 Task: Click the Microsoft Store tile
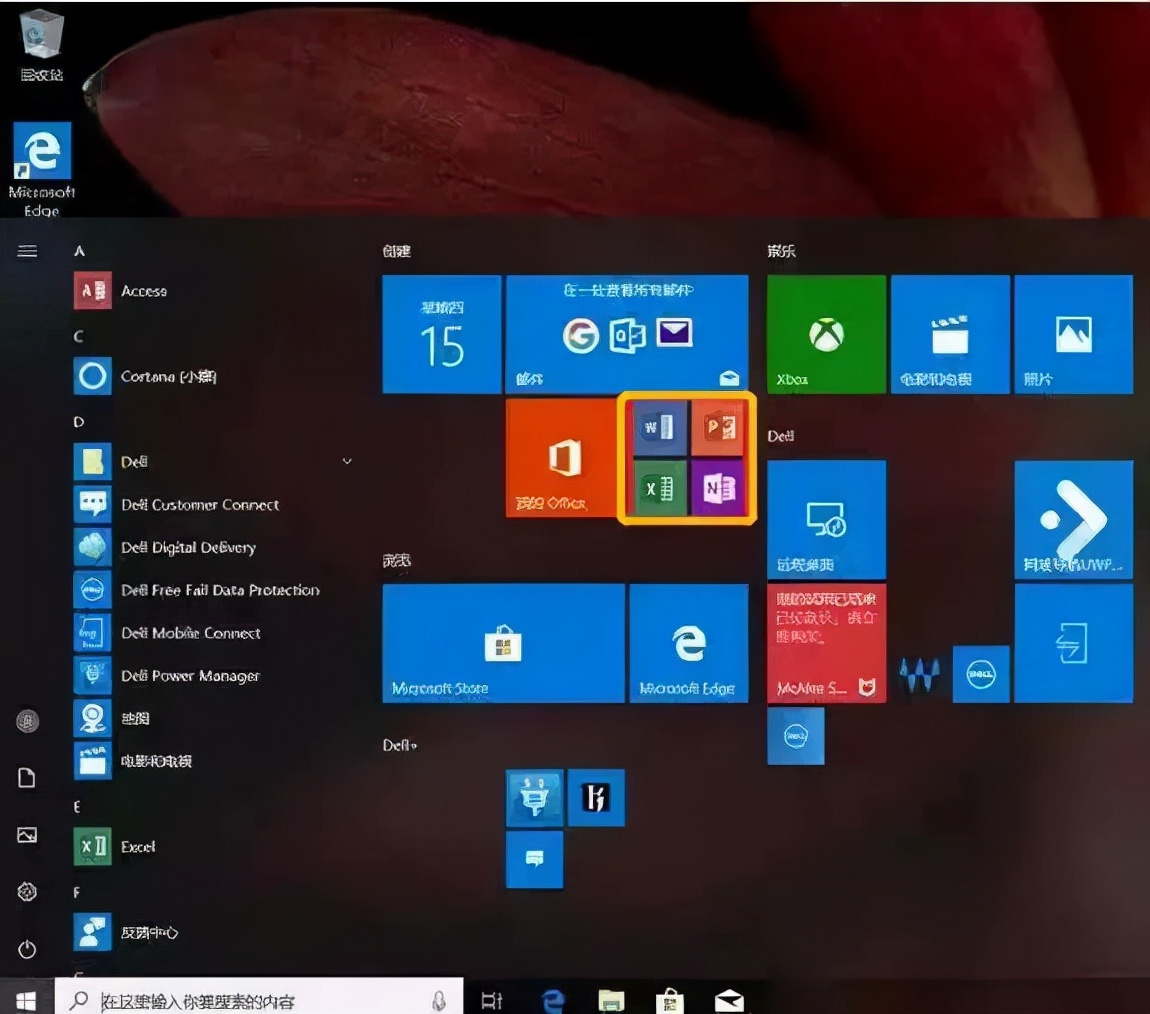503,643
